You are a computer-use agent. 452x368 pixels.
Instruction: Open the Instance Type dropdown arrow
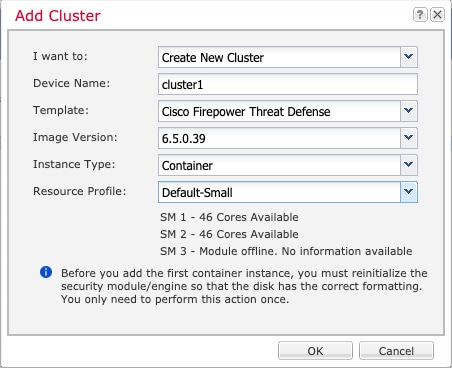tap(409, 165)
